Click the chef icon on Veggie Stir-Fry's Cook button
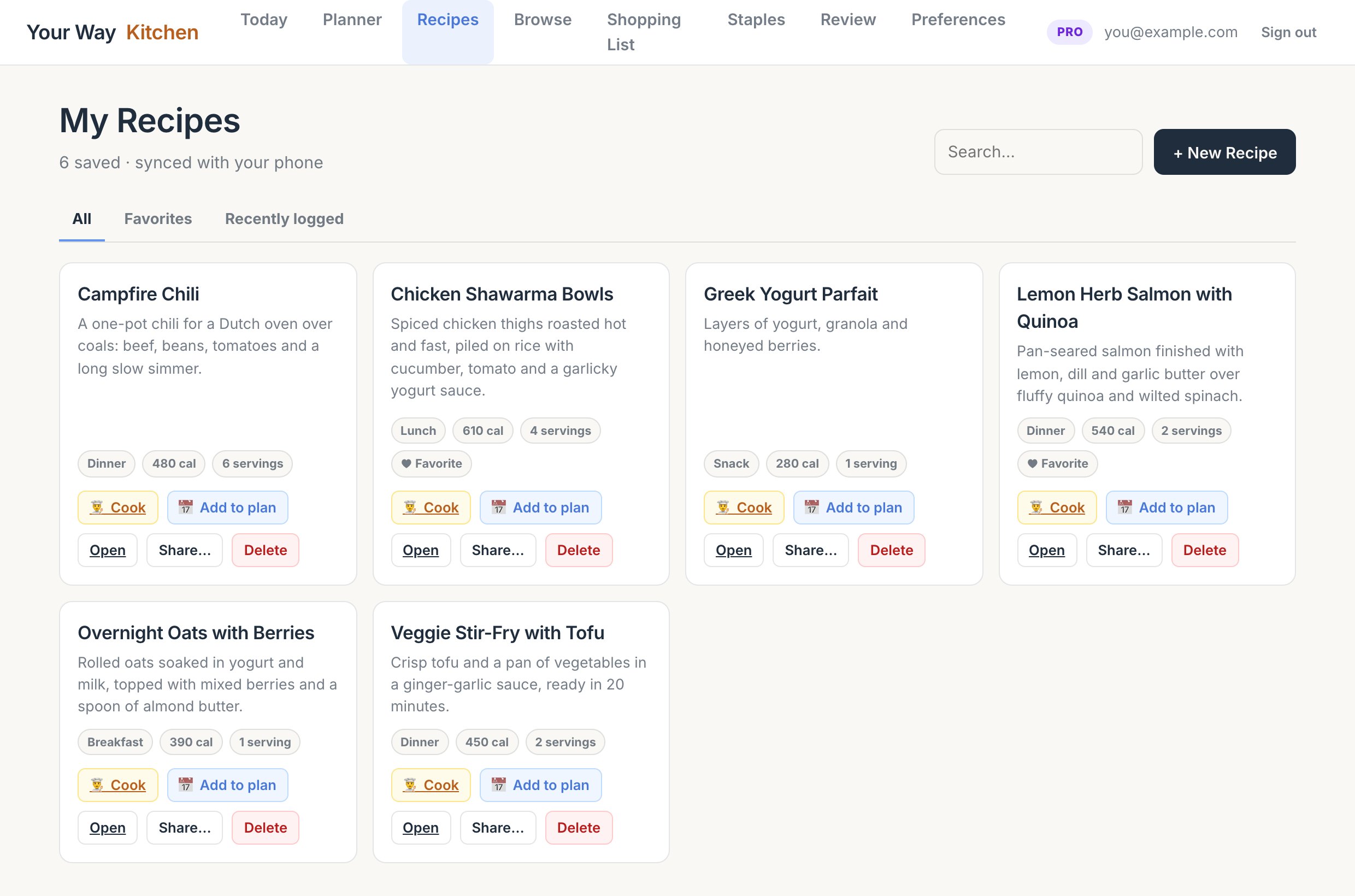This screenshot has height=896, width=1355. [x=410, y=785]
